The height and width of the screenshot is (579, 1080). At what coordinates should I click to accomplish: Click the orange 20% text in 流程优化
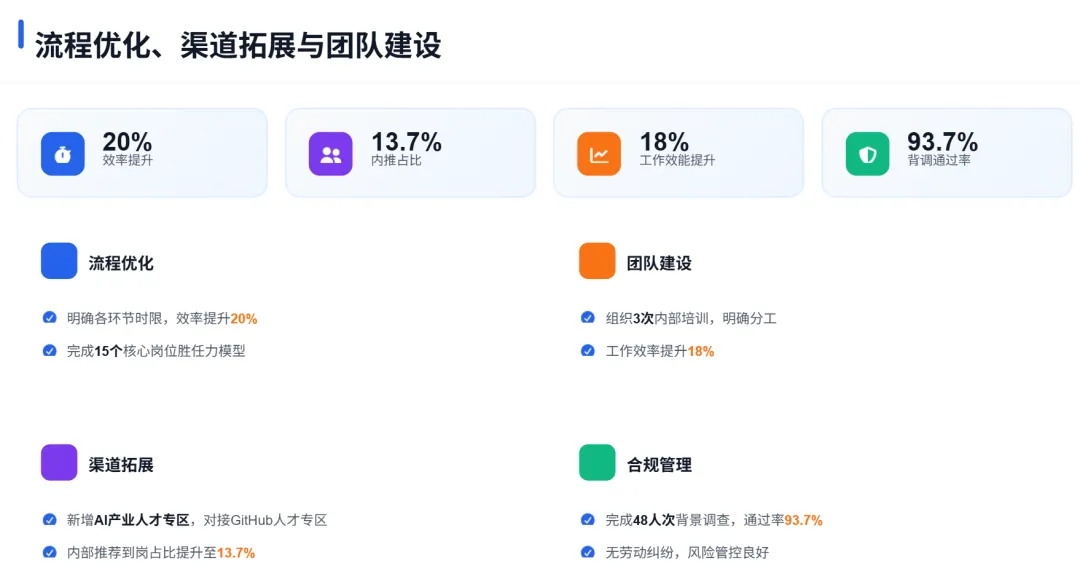(244, 319)
